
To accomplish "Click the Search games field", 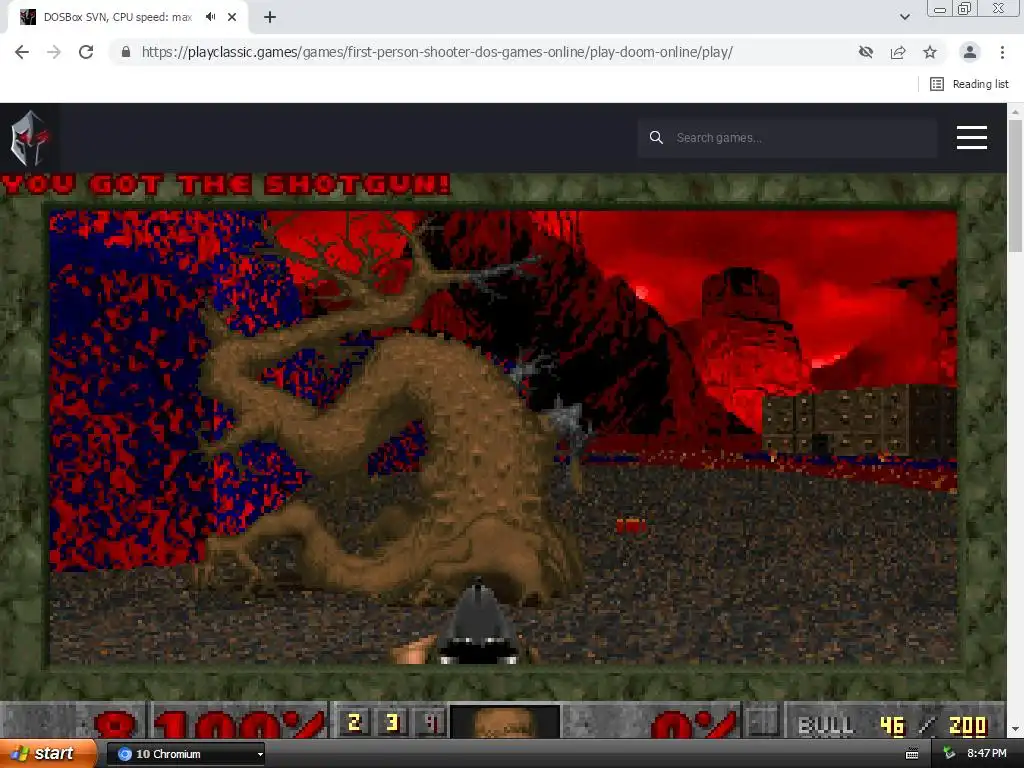I will click(x=787, y=138).
